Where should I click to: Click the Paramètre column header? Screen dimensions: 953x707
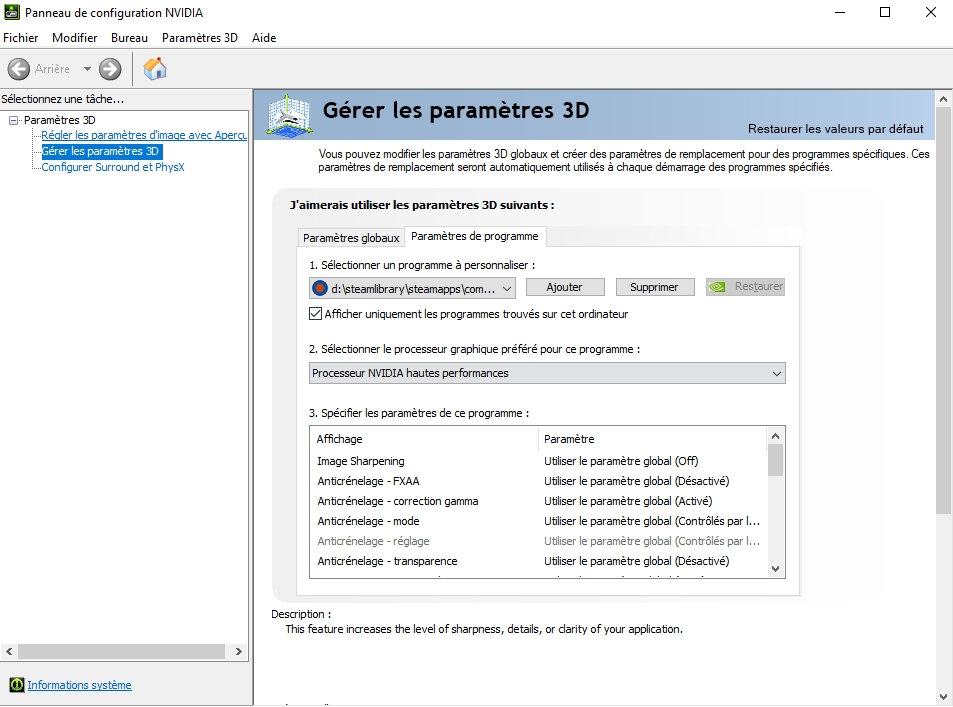tap(652, 439)
